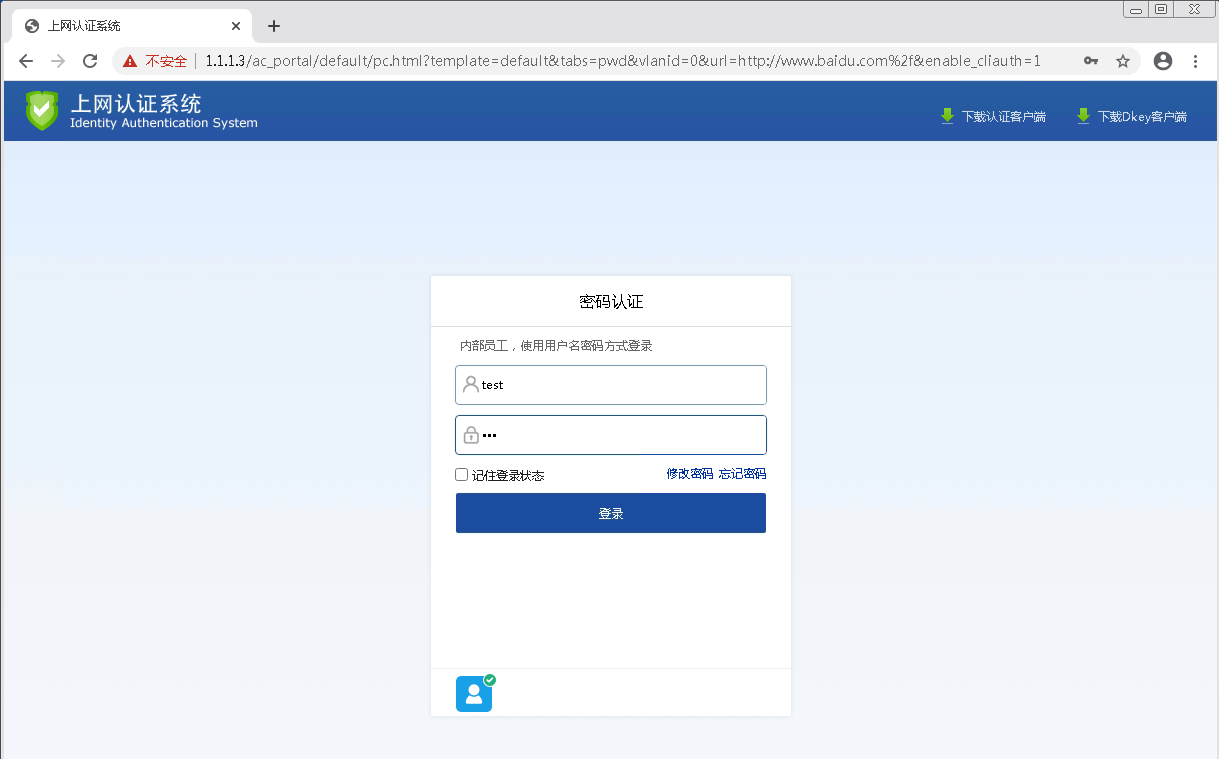Bookmark this page with star icon
Image resolution: width=1219 pixels, height=759 pixels.
(x=1123, y=61)
